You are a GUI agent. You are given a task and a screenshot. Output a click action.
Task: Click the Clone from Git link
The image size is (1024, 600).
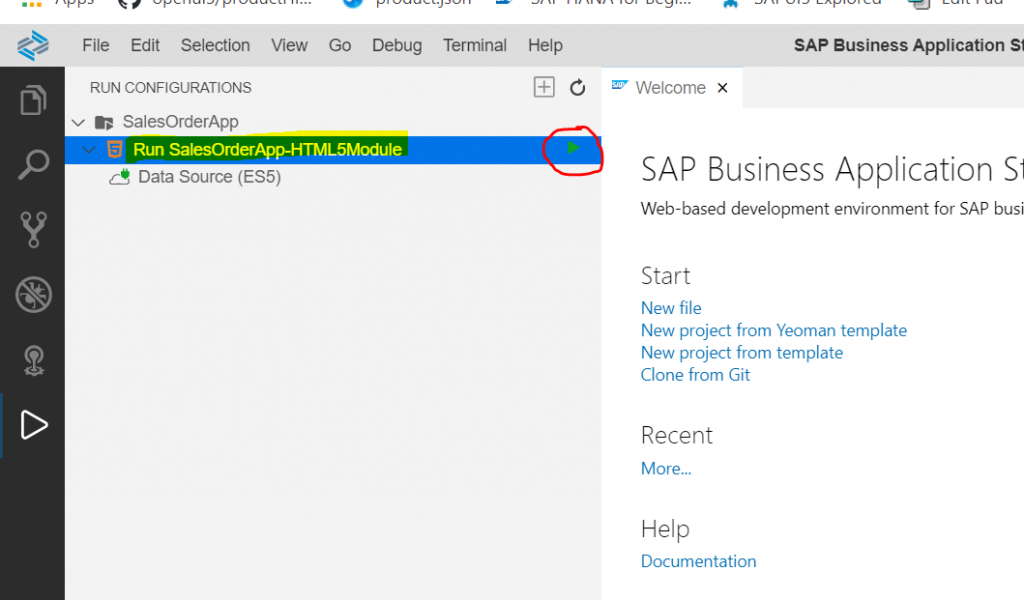(695, 374)
